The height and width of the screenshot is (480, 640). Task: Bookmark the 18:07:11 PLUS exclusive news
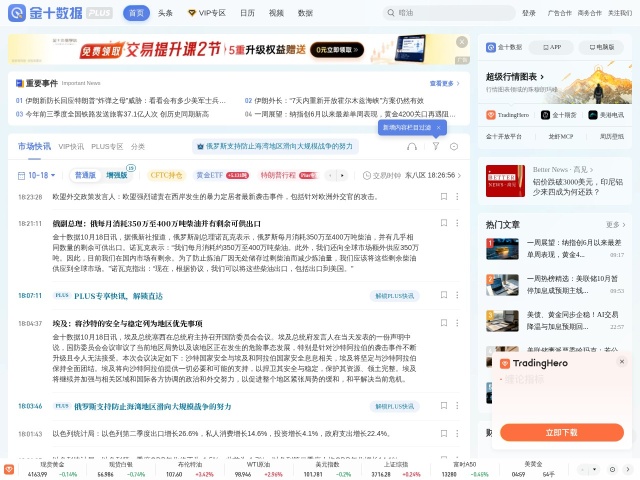coord(444,295)
